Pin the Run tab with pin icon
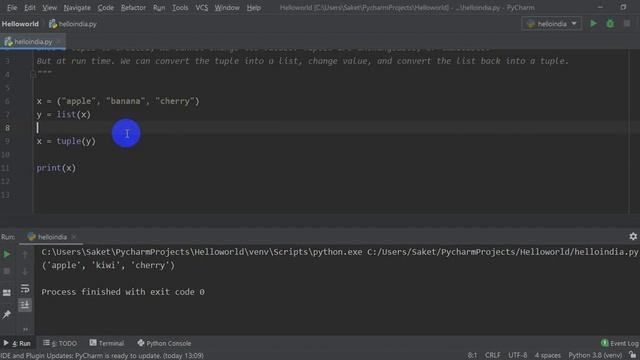Image resolution: width=640 pixels, height=360 pixels. click(7, 314)
